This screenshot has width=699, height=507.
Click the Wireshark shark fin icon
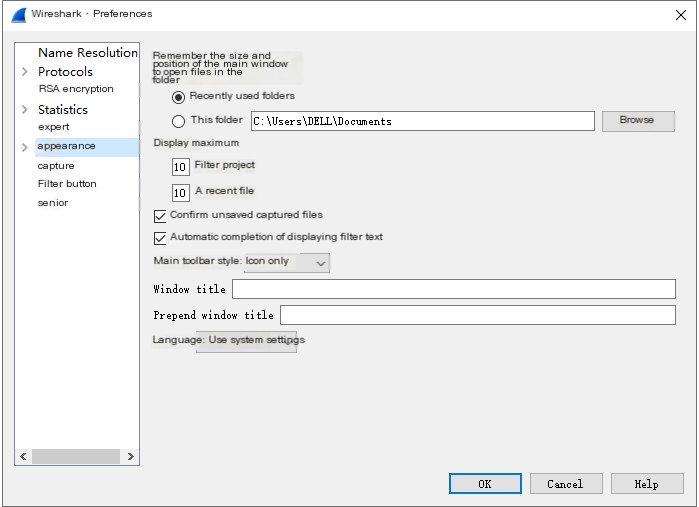pos(19,15)
